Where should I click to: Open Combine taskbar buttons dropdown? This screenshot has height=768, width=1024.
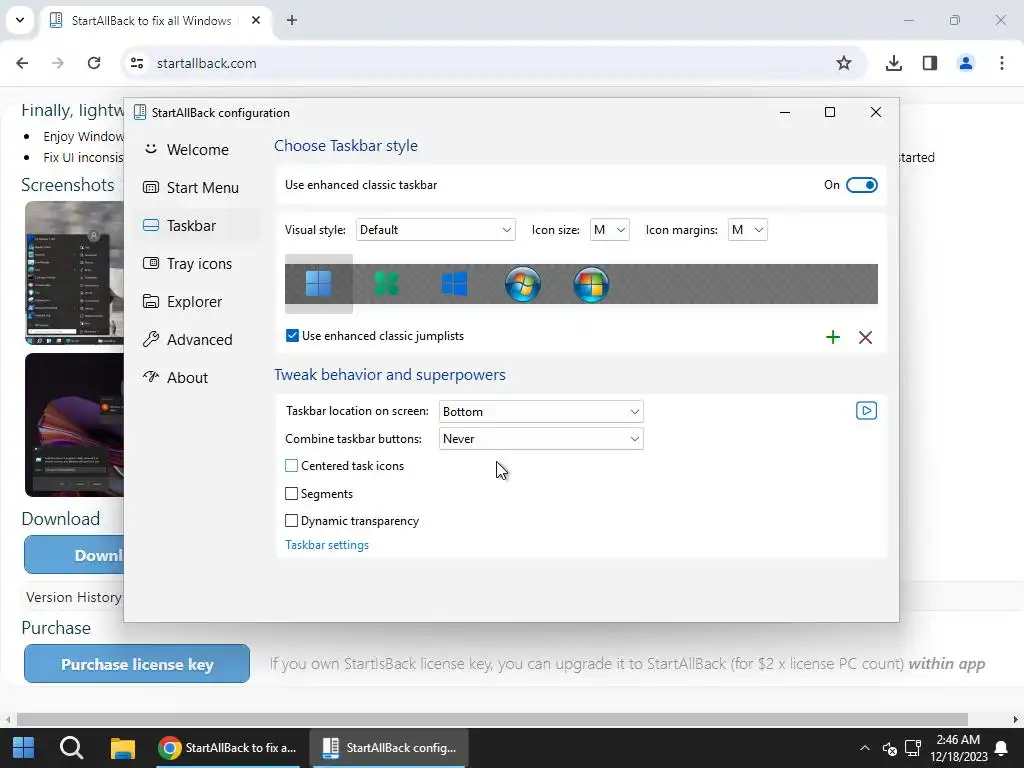click(x=541, y=439)
